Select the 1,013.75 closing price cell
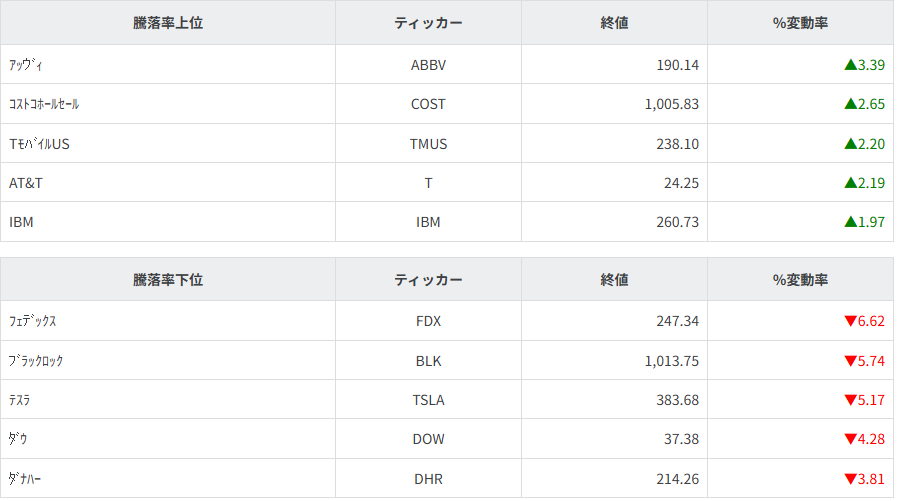 coord(672,361)
